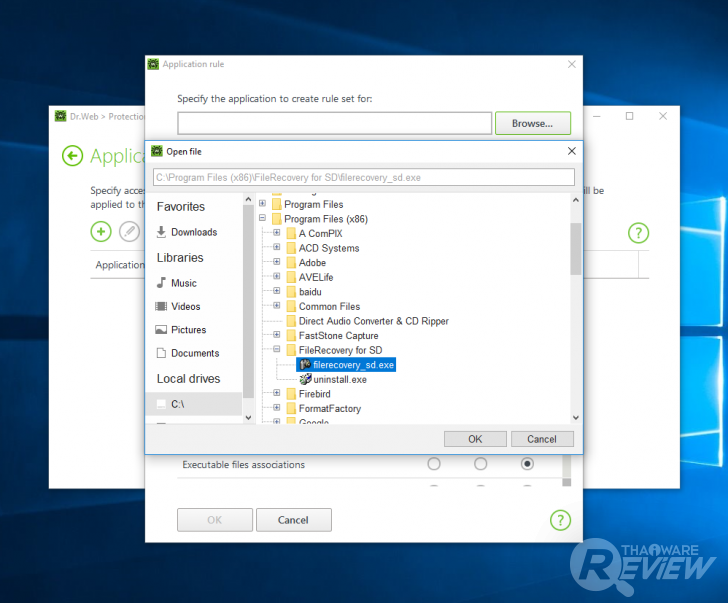Expand the A ComPIX tree node
This screenshot has width=728, height=603.
[x=277, y=233]
